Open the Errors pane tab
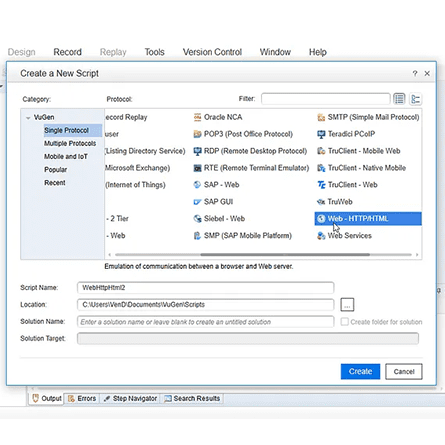The height and width of the screenshot is (445, 445). pyautogui.click(x=82, y=398)
